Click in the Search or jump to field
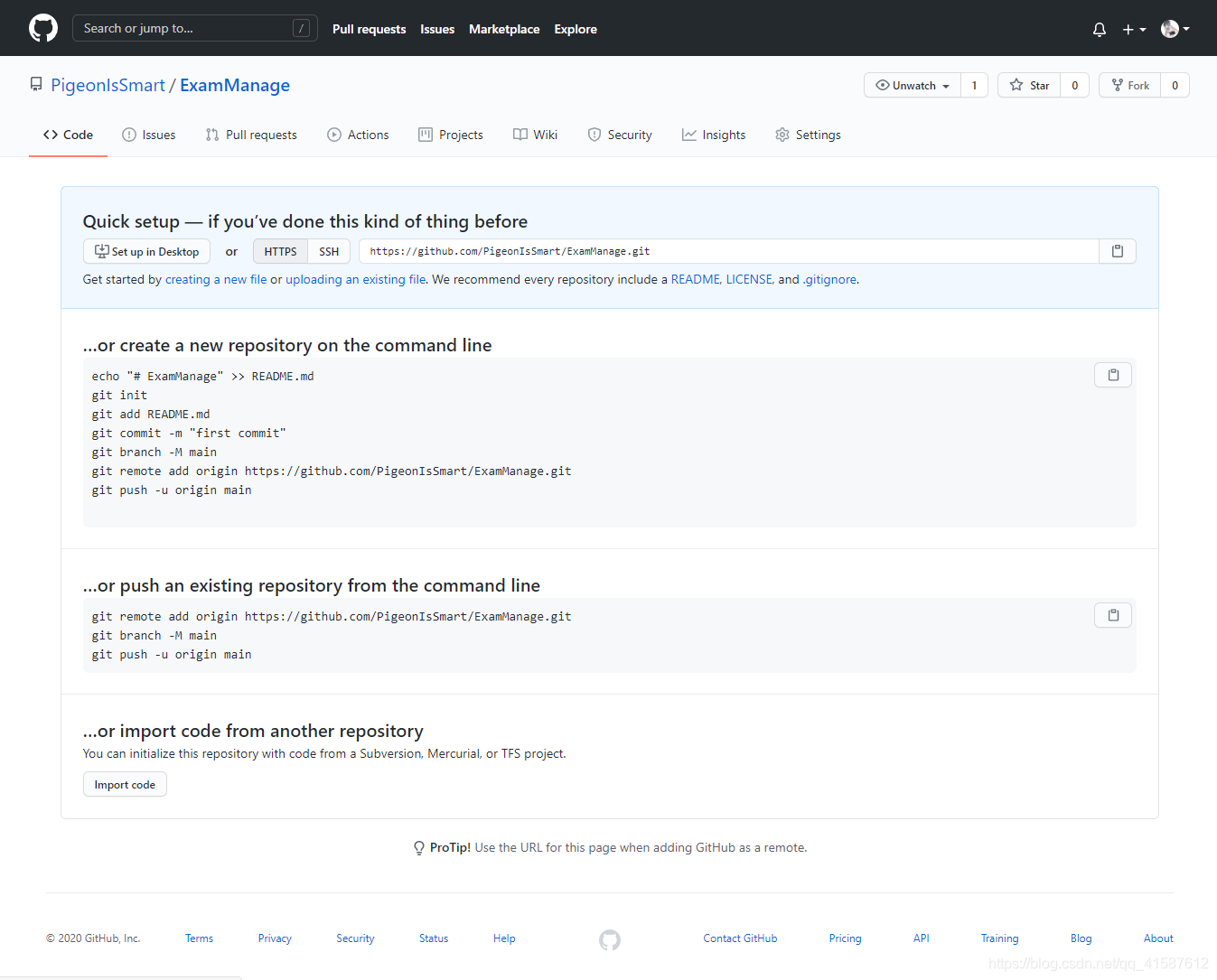The width and height of the screenshot is (1217, 980). point(195,28)
